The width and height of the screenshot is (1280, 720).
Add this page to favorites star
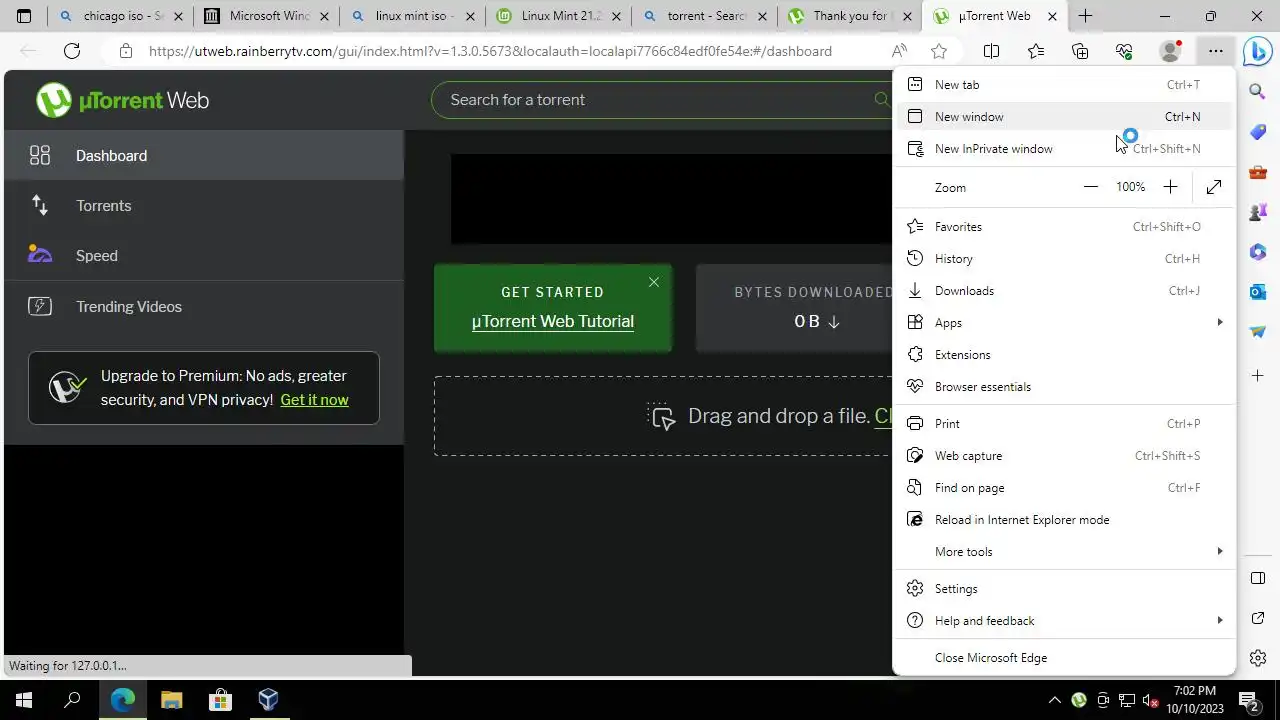(x=939, y=51)
